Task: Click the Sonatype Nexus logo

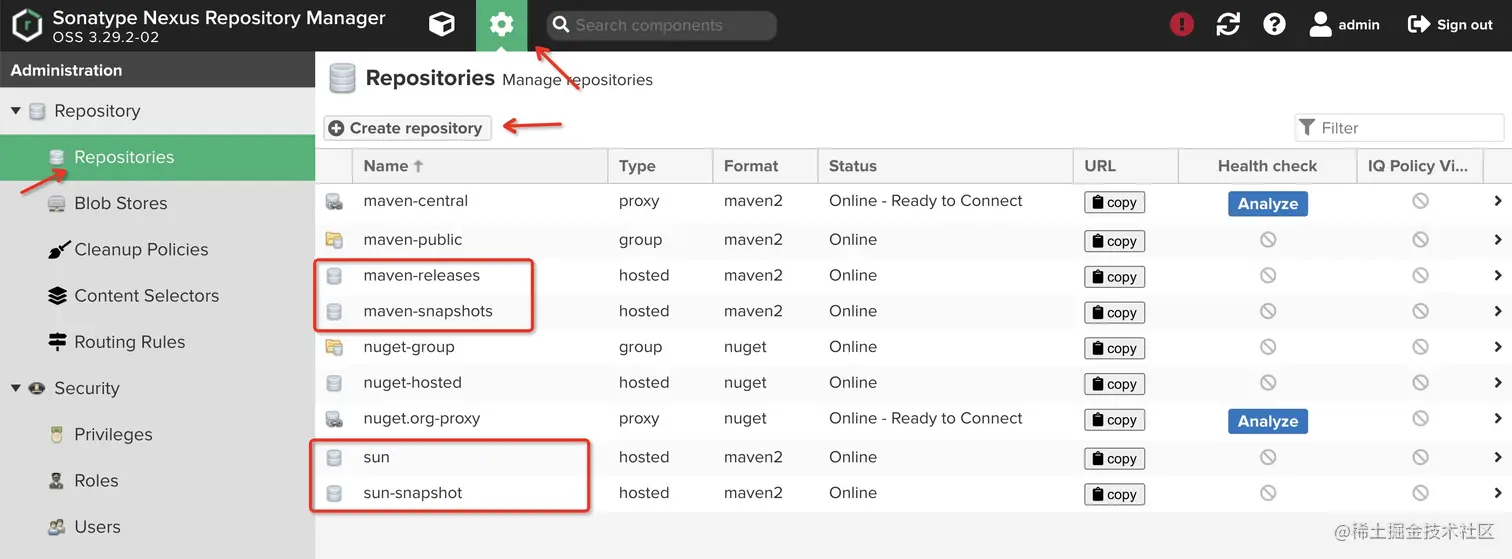Action: [27, 26]
